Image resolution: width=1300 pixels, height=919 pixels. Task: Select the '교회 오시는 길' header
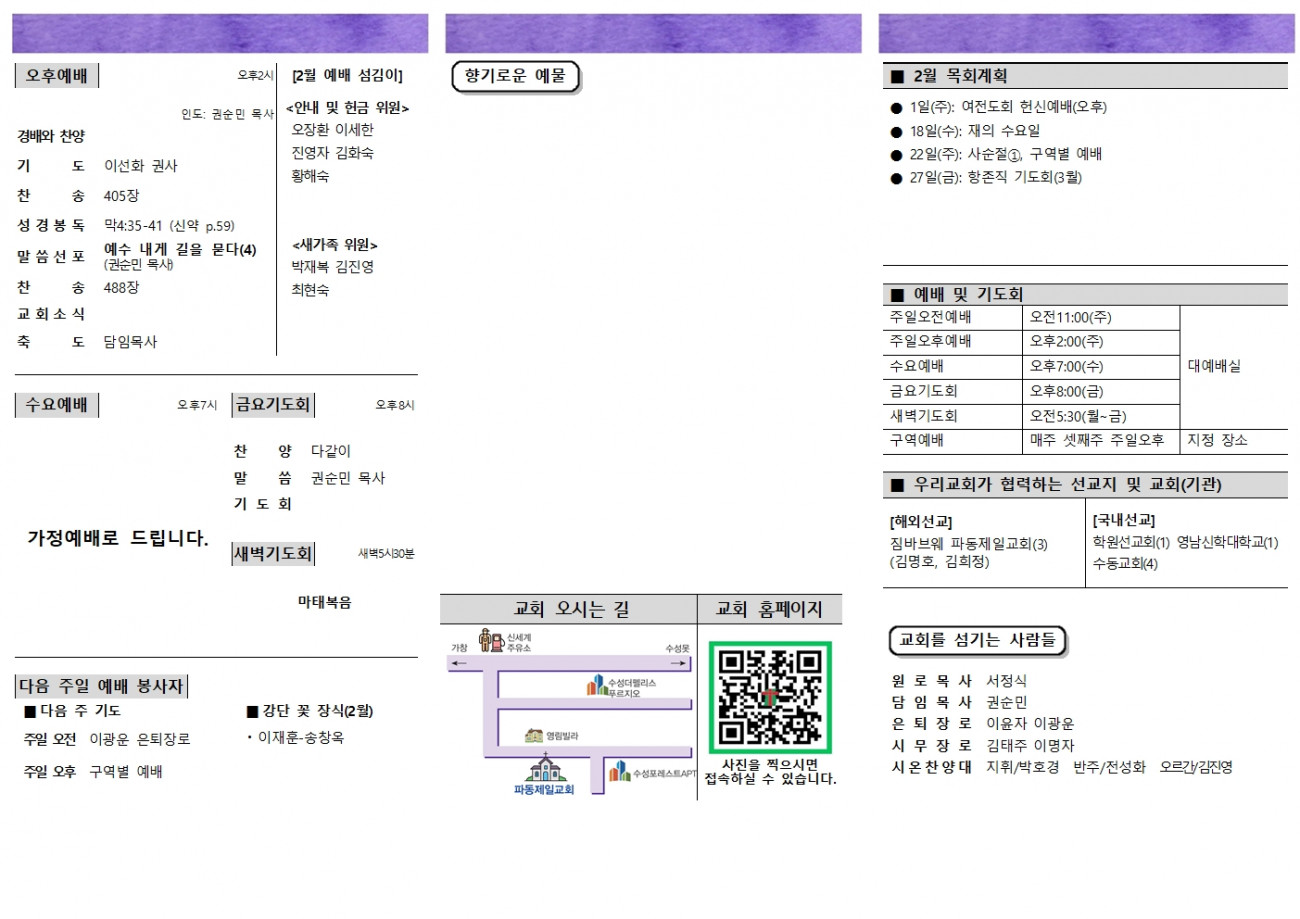coord(571,608)
